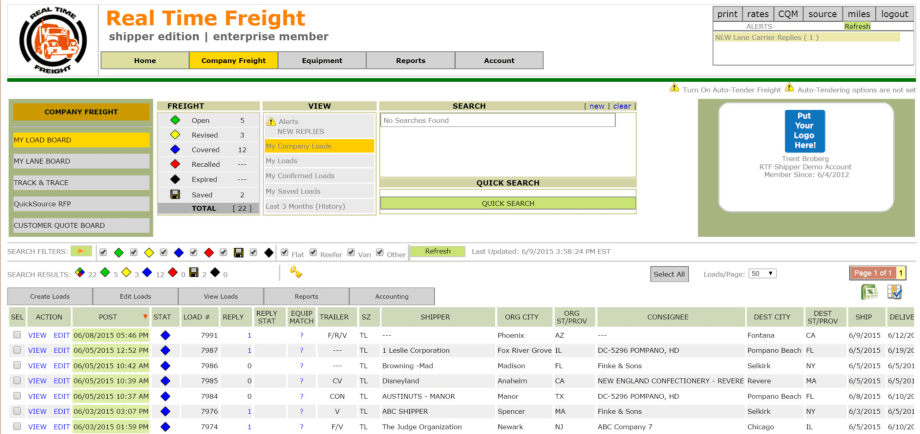Screen dimensions: 920x434
Task: Toggle the Saved floppy filter checkbox
Action: point(224,253)
